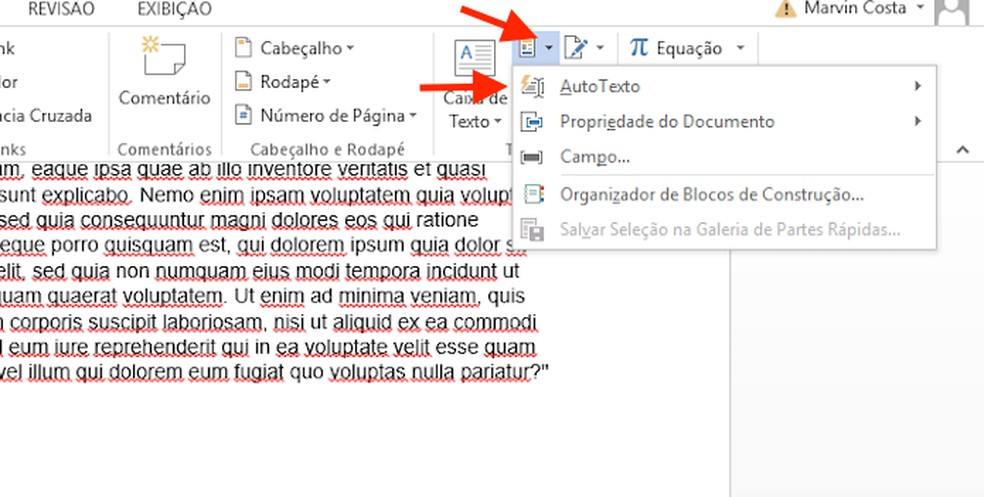Click the Equação button label
Screen dimensions: 984x497
tap(689, 48)
